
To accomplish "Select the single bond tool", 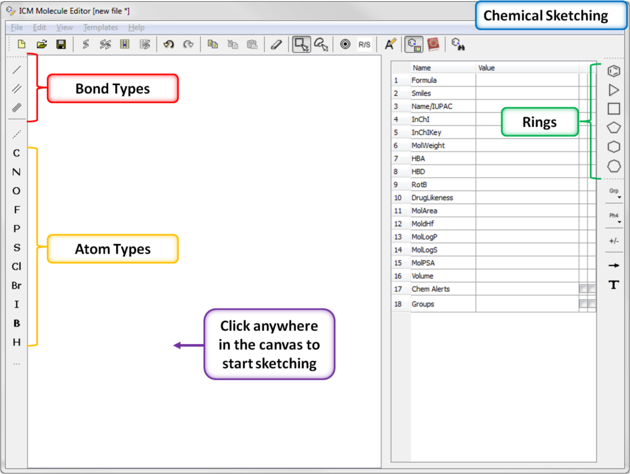I will [x=17, y=71].
